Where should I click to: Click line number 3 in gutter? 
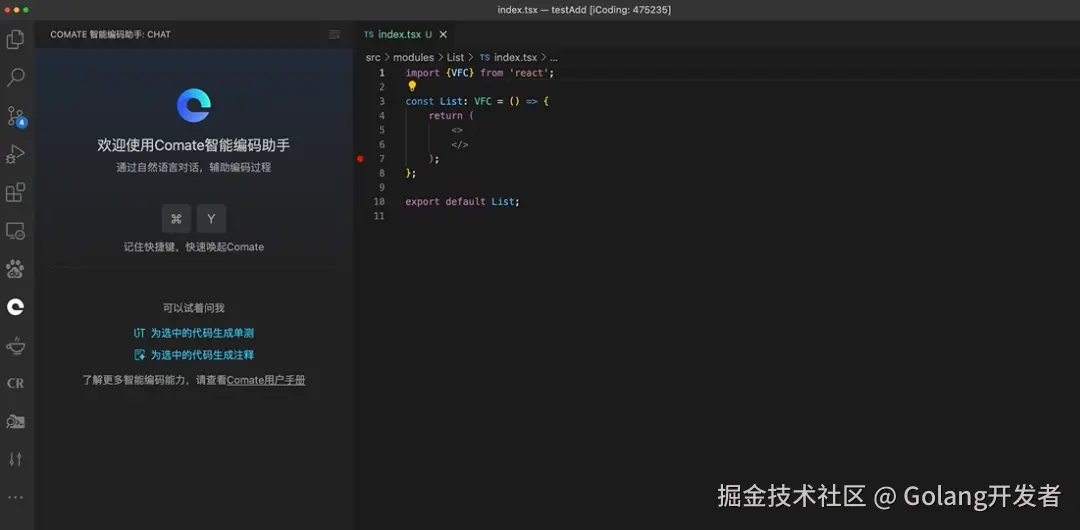tap(382, 101)
